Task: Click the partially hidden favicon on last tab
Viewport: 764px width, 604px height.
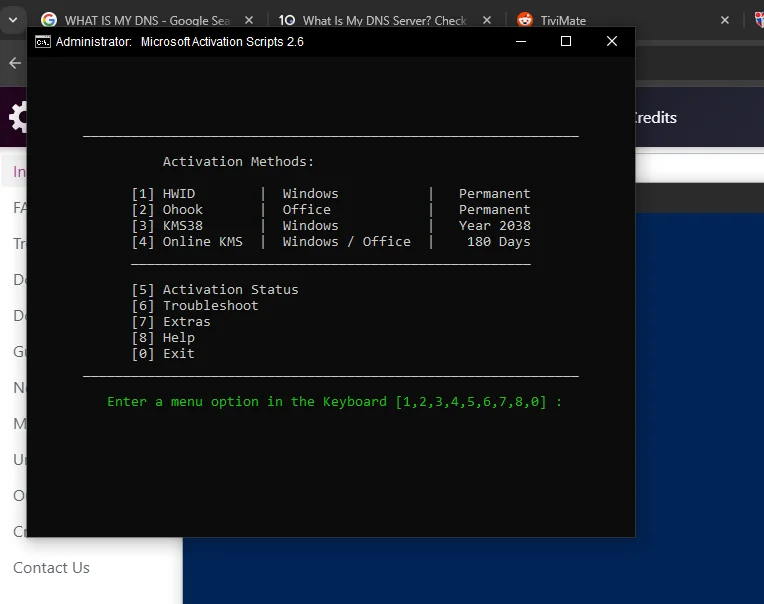Action: point(759,20)
